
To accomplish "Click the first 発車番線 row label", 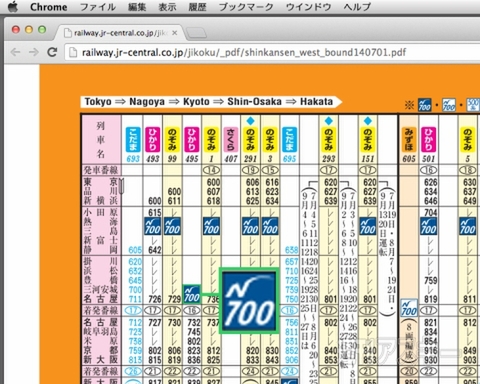I will coord(101,170).
